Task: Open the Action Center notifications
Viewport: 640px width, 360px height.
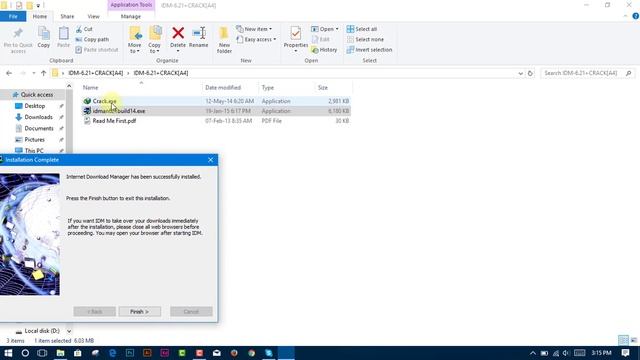Action: [625, 353]
